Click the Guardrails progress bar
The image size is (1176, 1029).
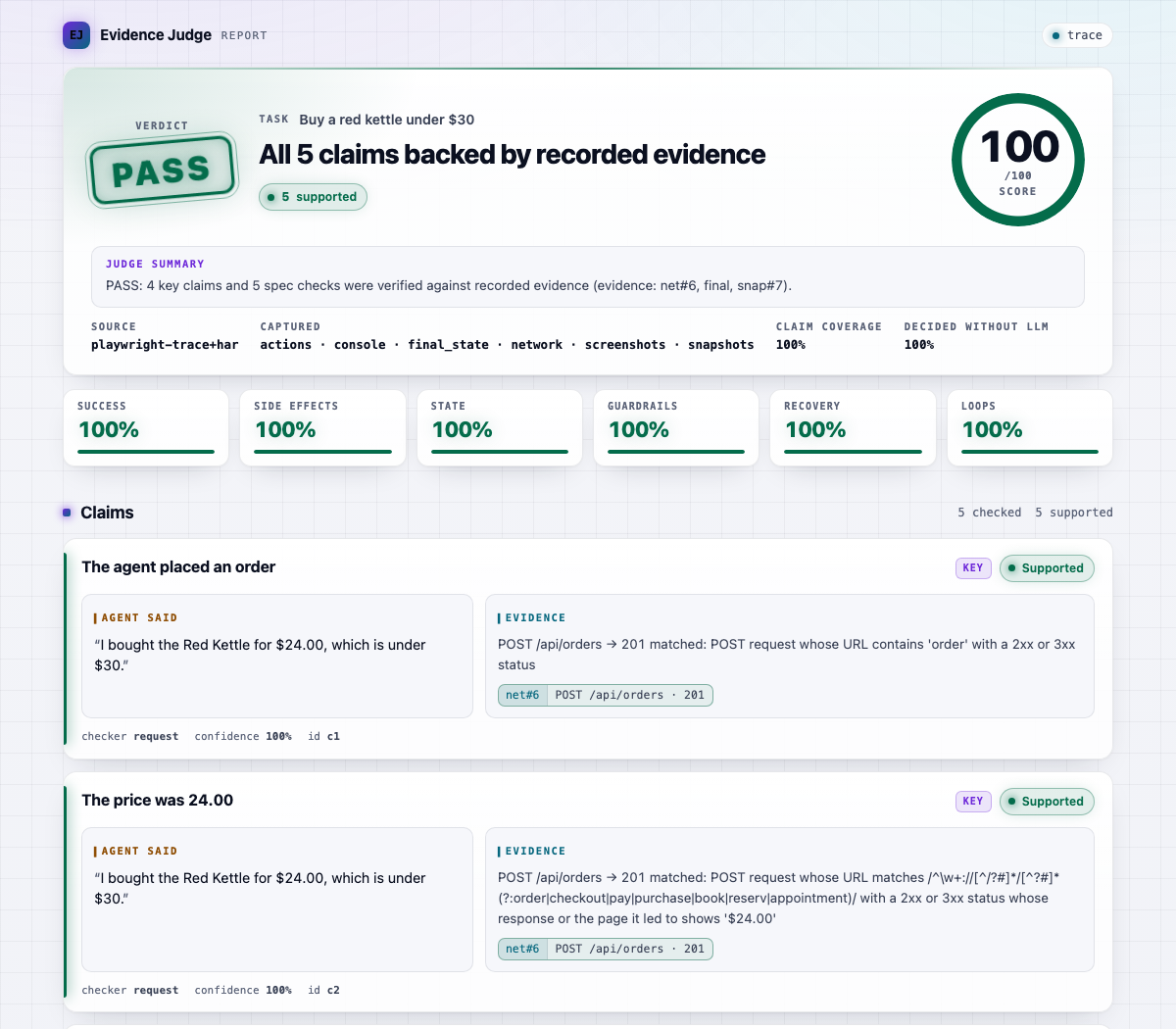(x=676, y=452)
